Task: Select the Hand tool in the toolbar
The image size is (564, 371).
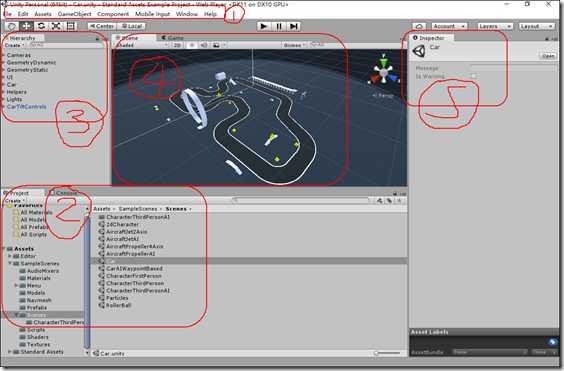Action: point(12,26)
